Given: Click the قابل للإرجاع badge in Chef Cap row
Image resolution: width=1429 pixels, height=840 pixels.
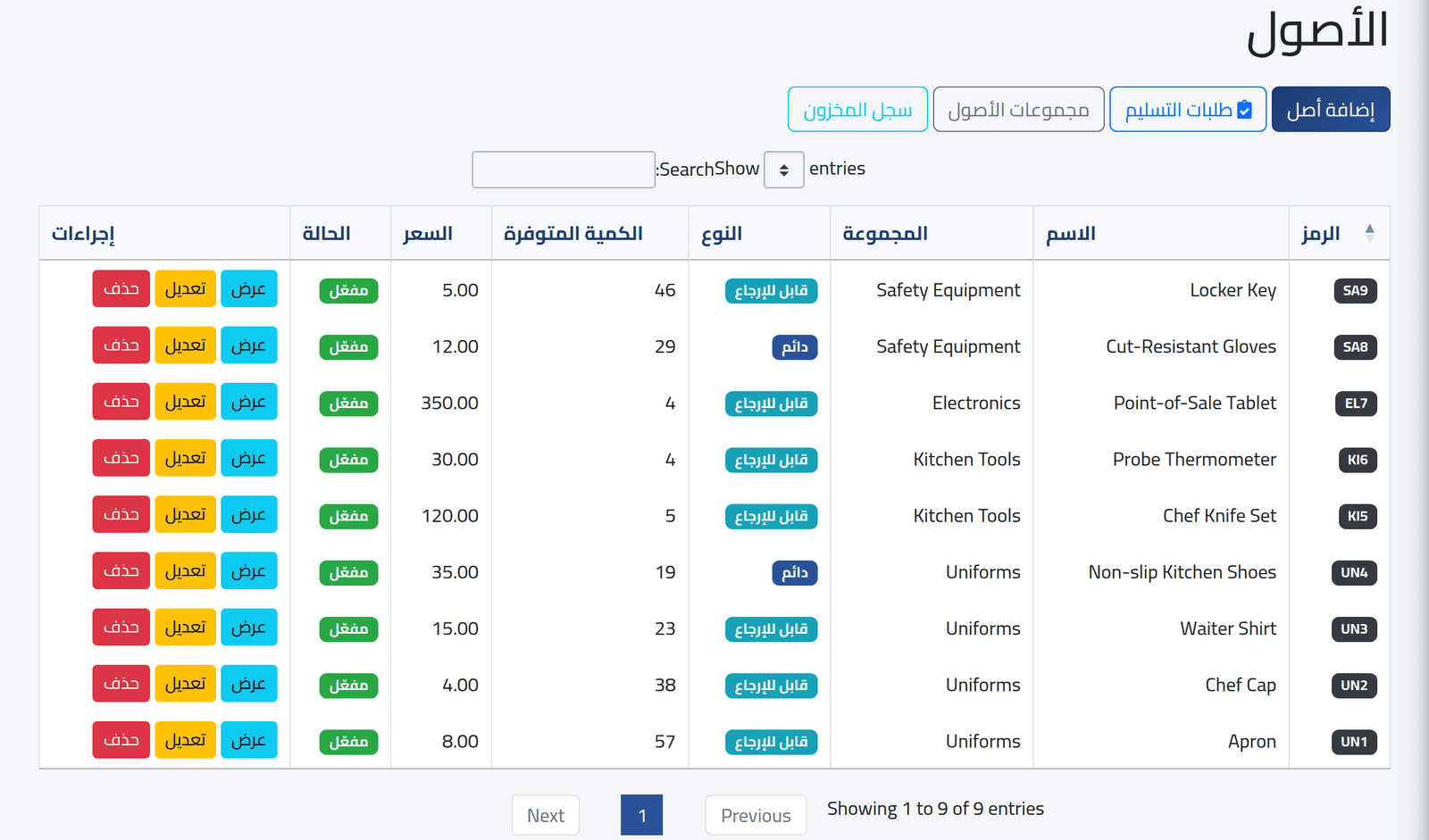Looking at the screenshot, I should click(x=772, y=686).
